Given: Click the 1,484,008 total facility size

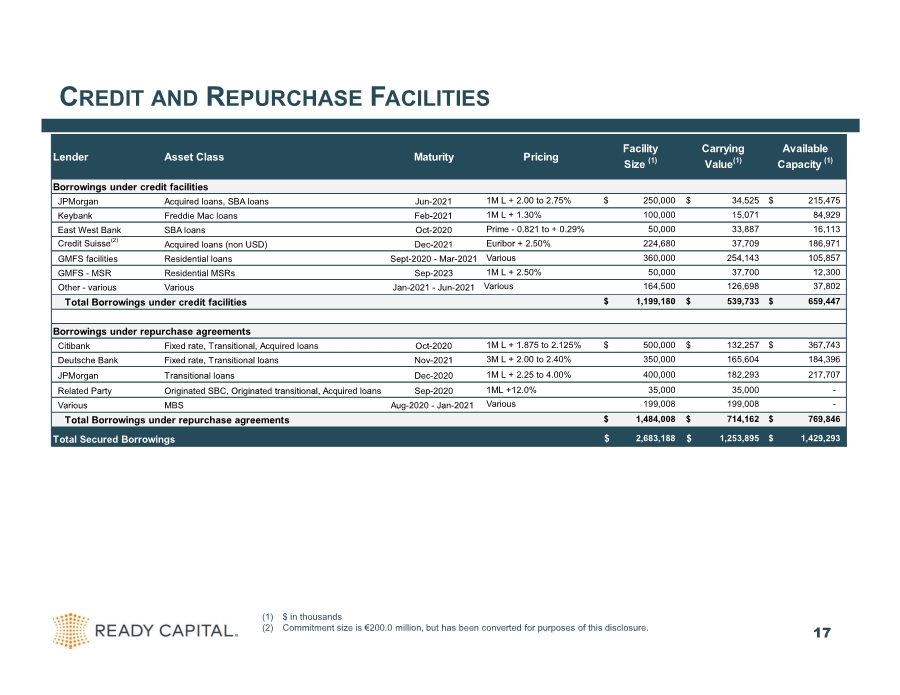Looking at the screenshot, I should pos(655,419).
